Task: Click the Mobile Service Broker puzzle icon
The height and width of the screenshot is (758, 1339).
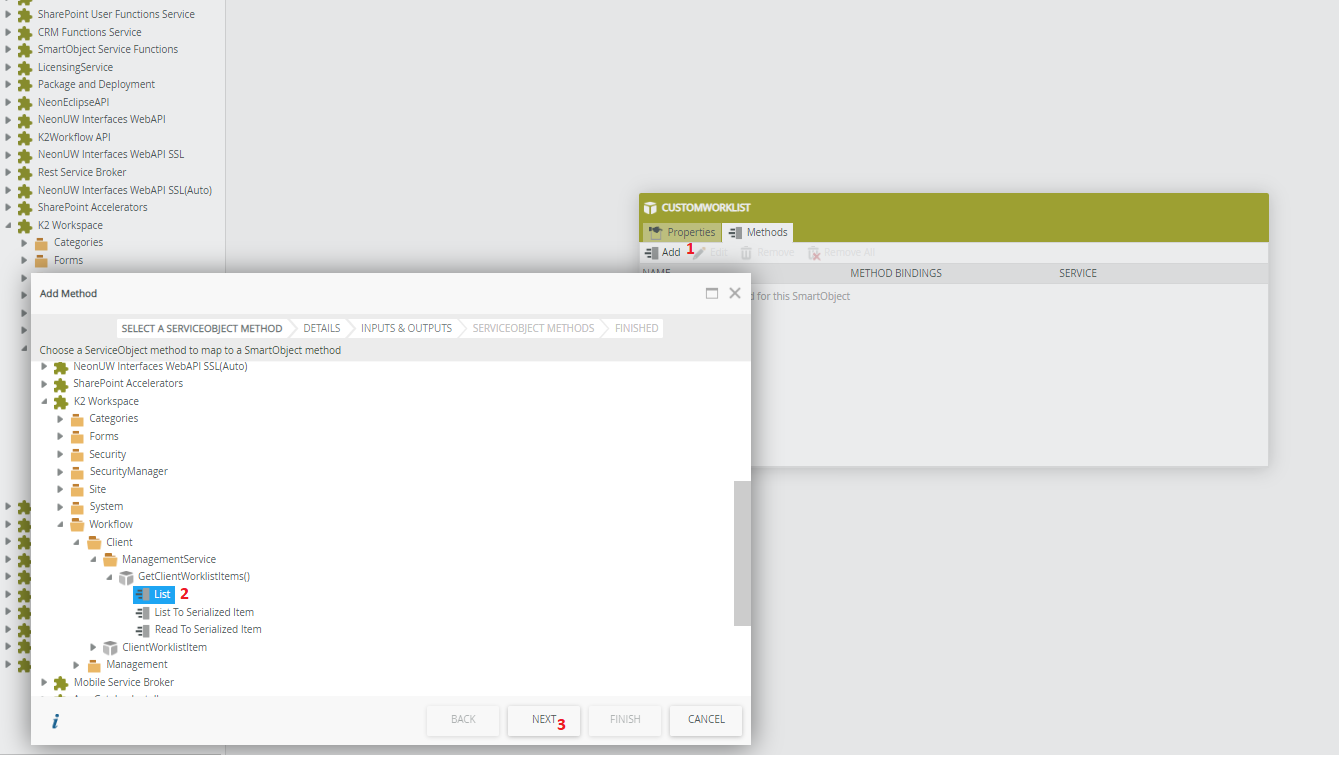Action: 61,683
